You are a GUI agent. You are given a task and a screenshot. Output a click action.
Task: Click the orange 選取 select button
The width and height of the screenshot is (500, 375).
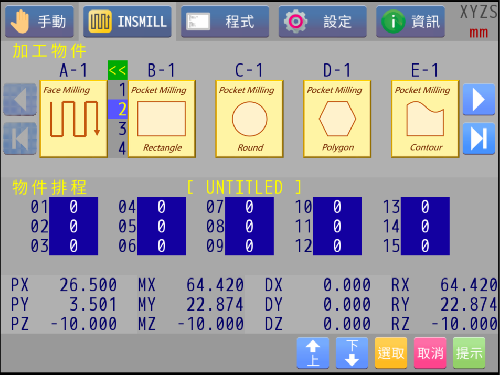pos(391,353)
